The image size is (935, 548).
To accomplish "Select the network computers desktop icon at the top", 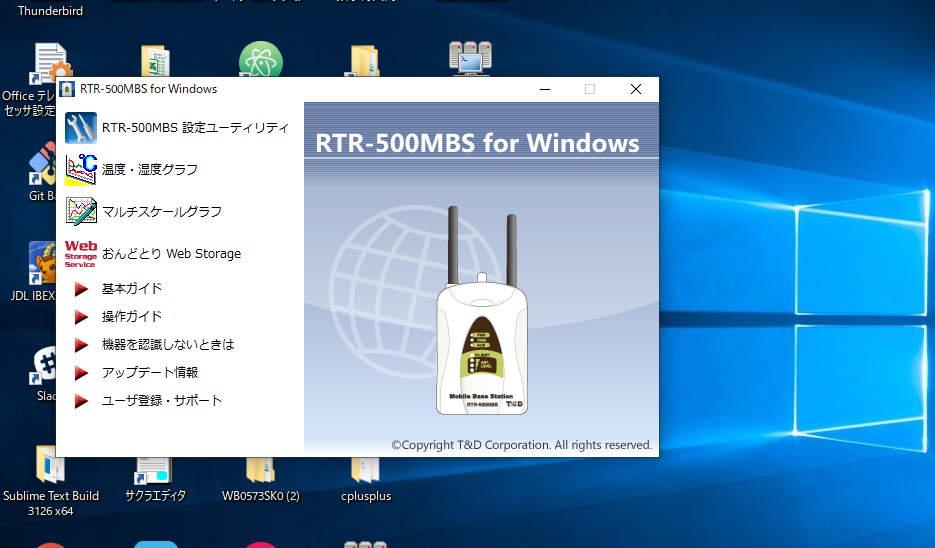I will (x=470, y=58).
